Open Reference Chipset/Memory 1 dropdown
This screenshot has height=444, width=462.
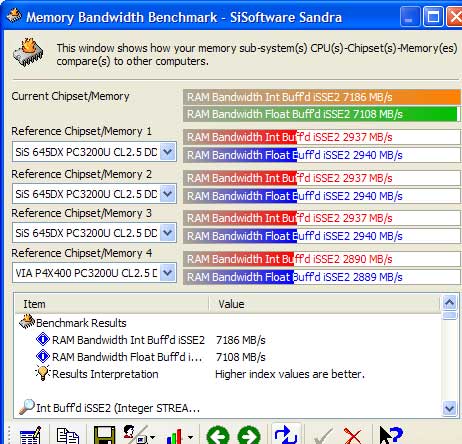pyautogui.click(x=167, y=152)
